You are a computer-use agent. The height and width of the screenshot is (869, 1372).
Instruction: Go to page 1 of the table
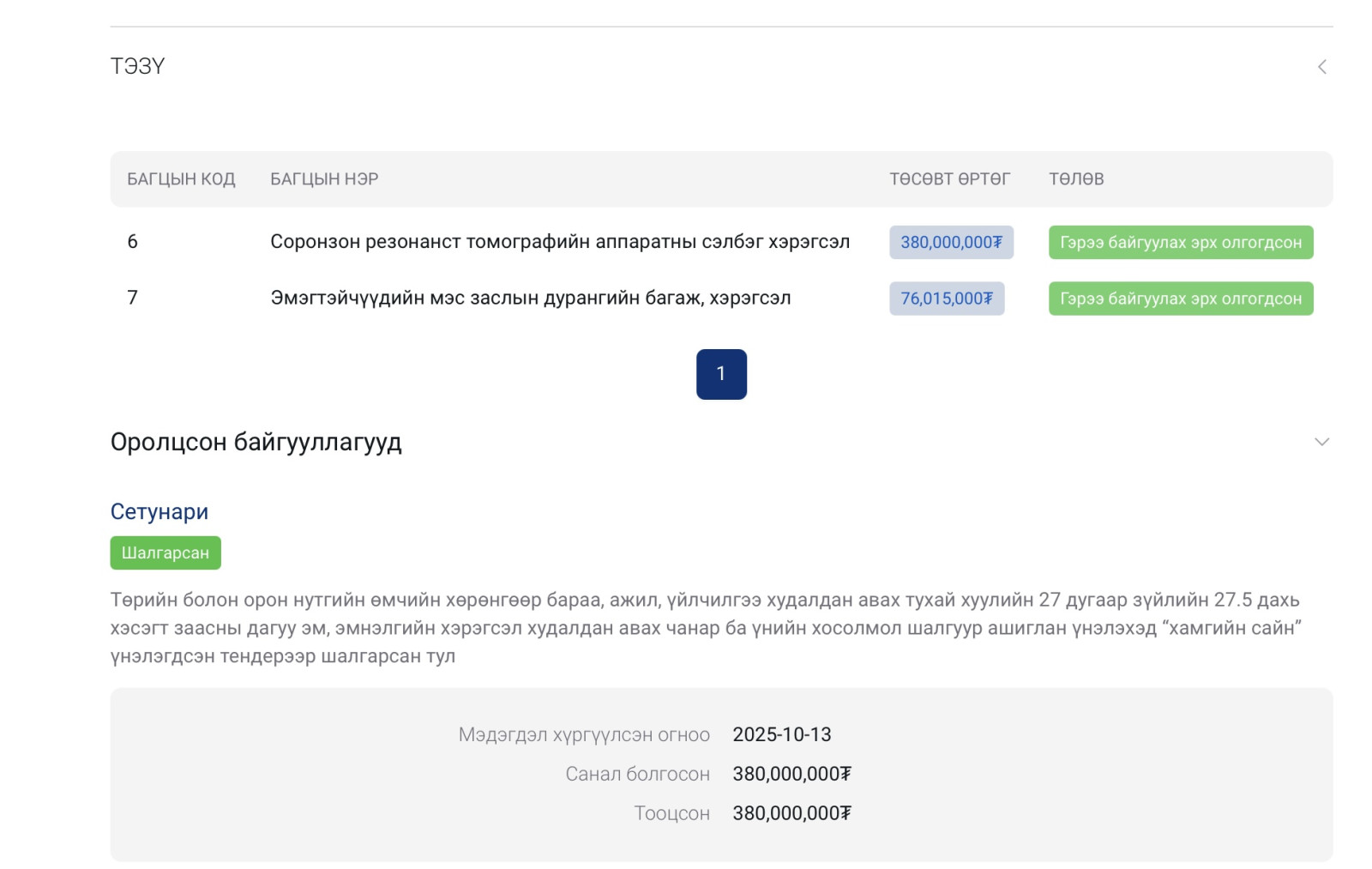(720, 374)
